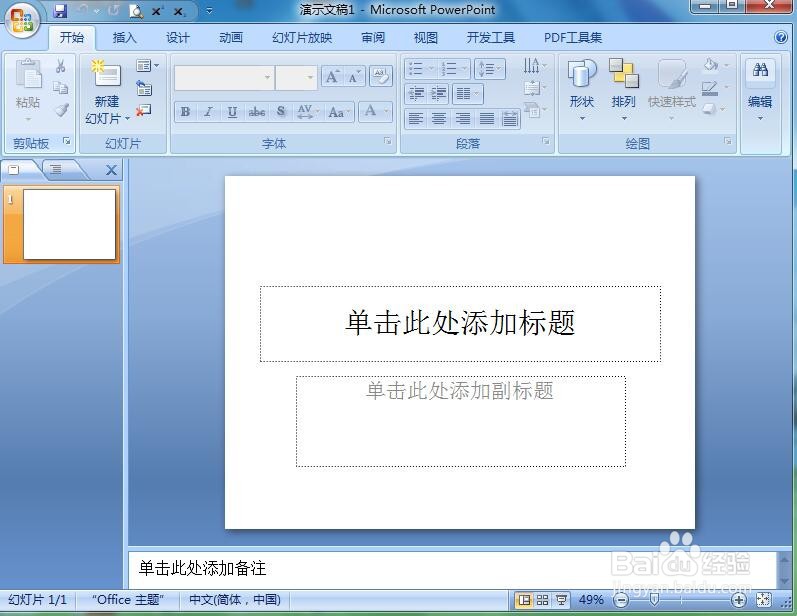Open Shapes gallery
This screenshot has height=616, width=797.
point(582,89)
